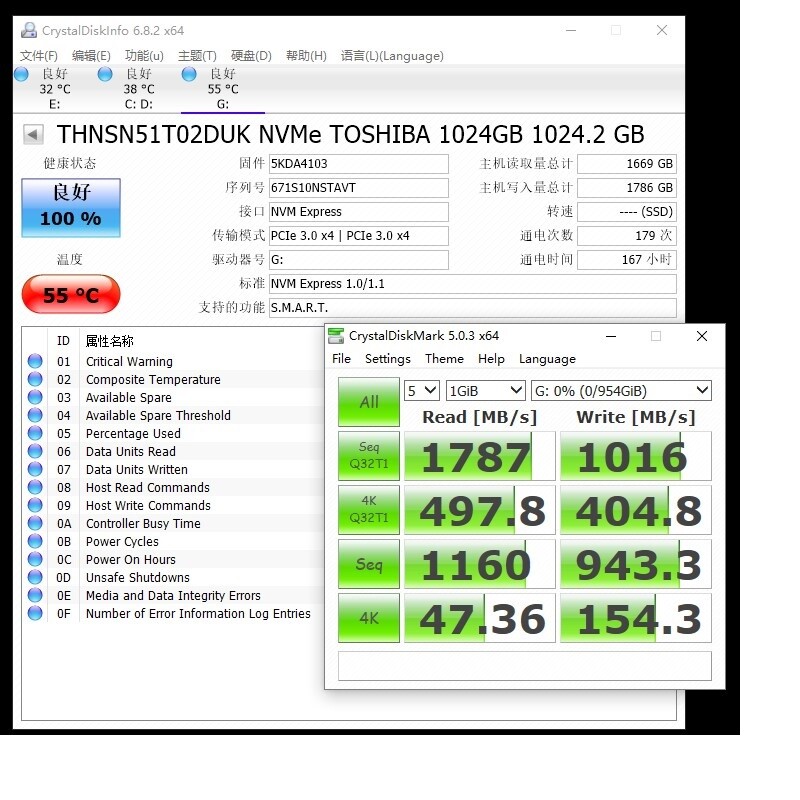Click status dot for Power Cycles
The image size is (800, 800).
[x=35, y=541]
